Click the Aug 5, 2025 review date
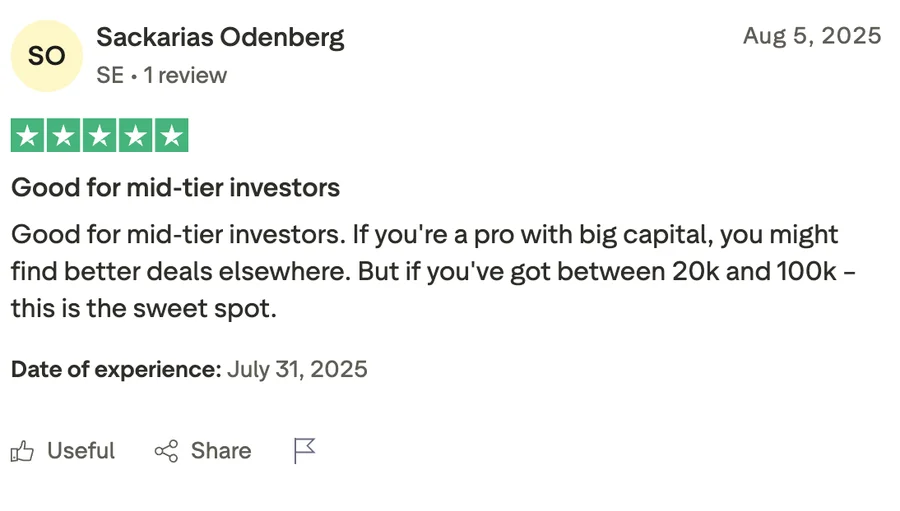The height and width of the screenshot is (511, 900). [811, 37]
